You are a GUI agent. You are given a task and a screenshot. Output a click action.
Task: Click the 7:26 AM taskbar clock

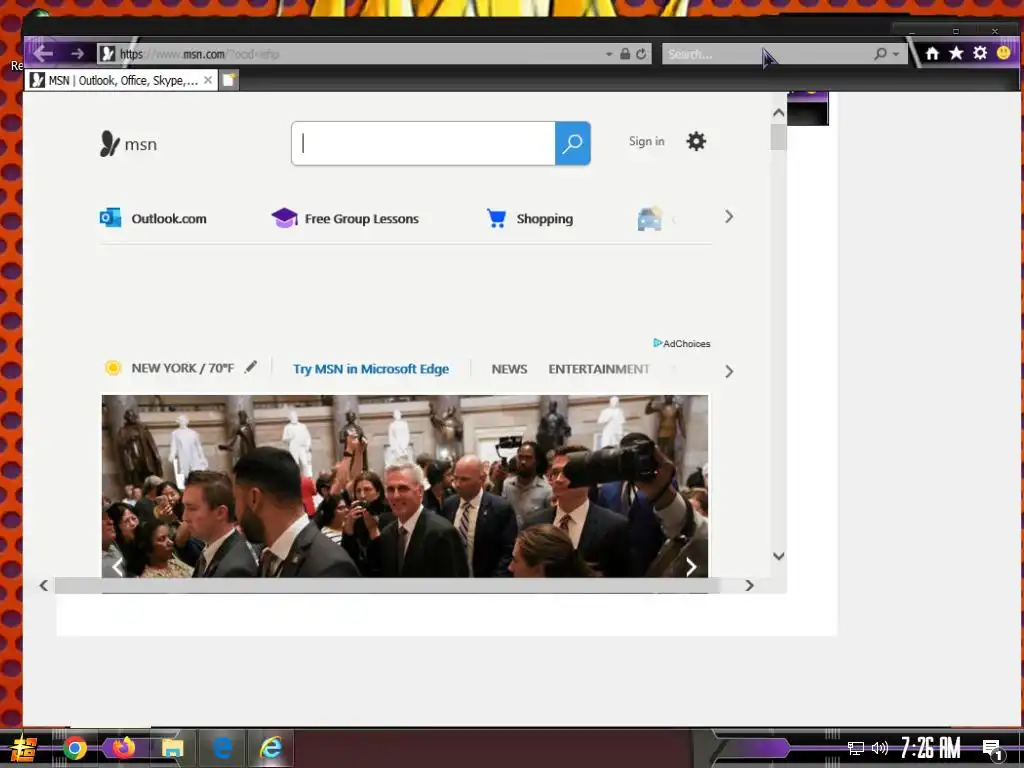point(931,748)
